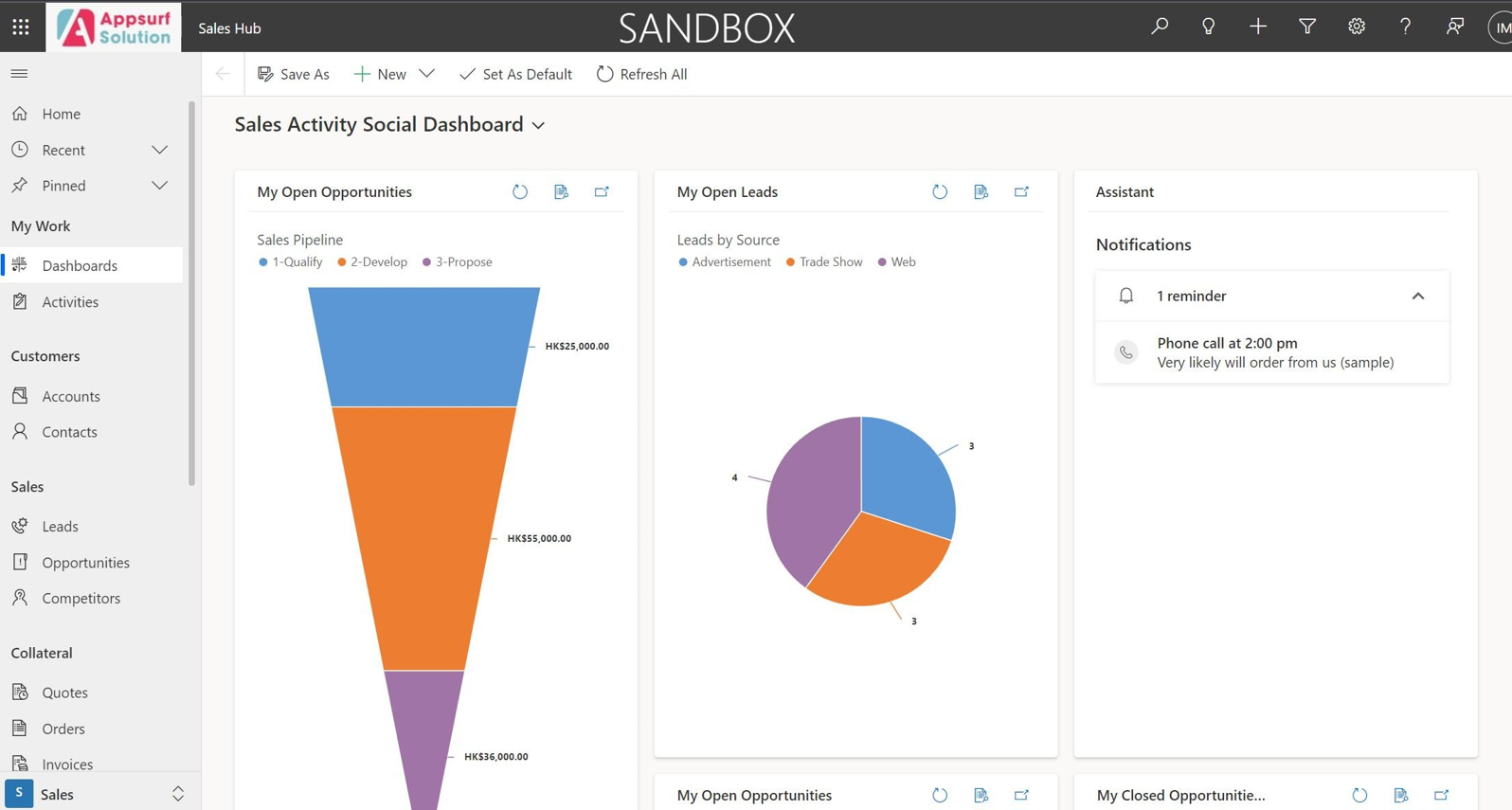Toggle Advertisement legend series
The height and width of the screenshot is (810, 1512).
(724, 261)
